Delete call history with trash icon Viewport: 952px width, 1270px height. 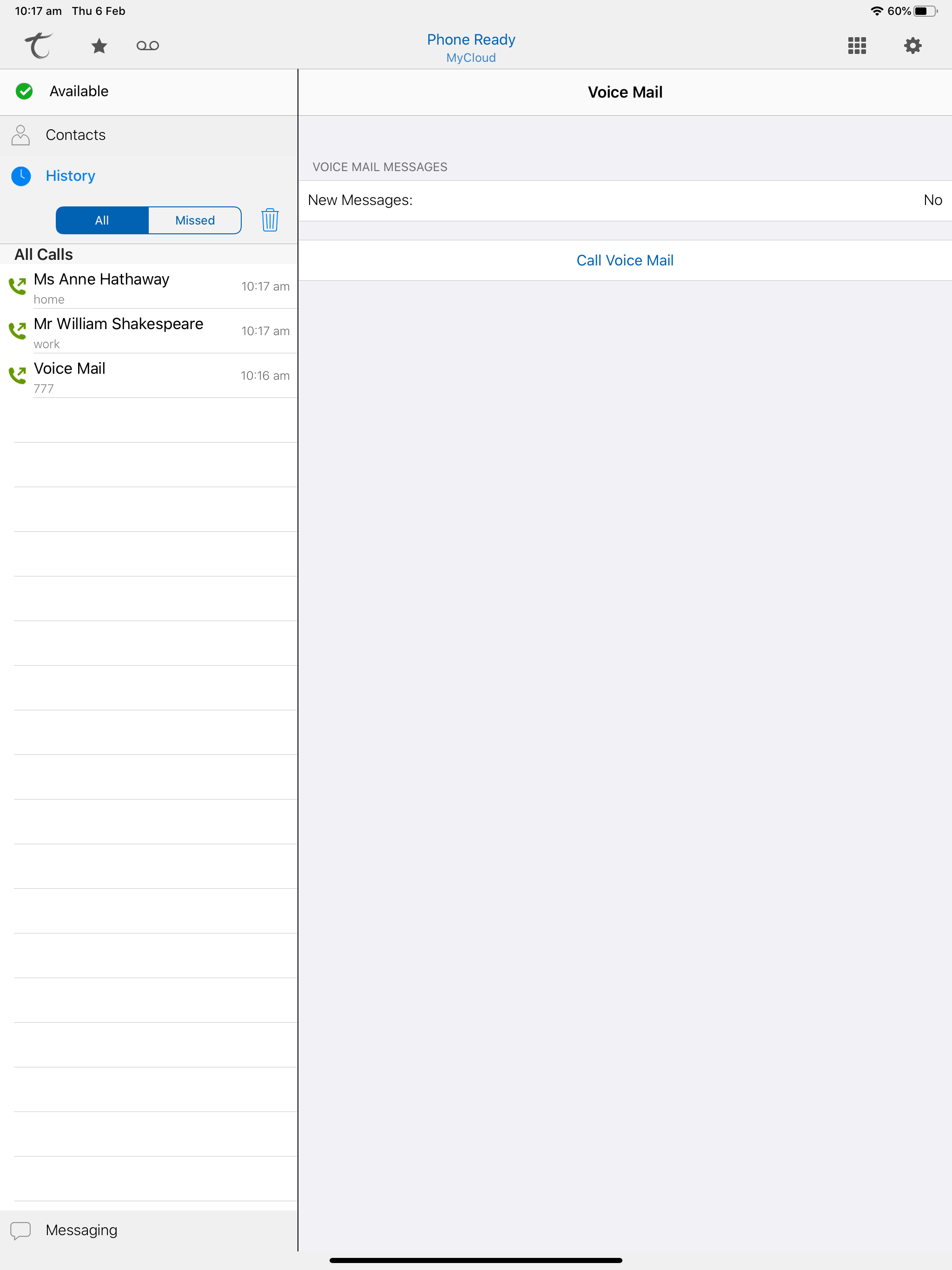point(270,220)
